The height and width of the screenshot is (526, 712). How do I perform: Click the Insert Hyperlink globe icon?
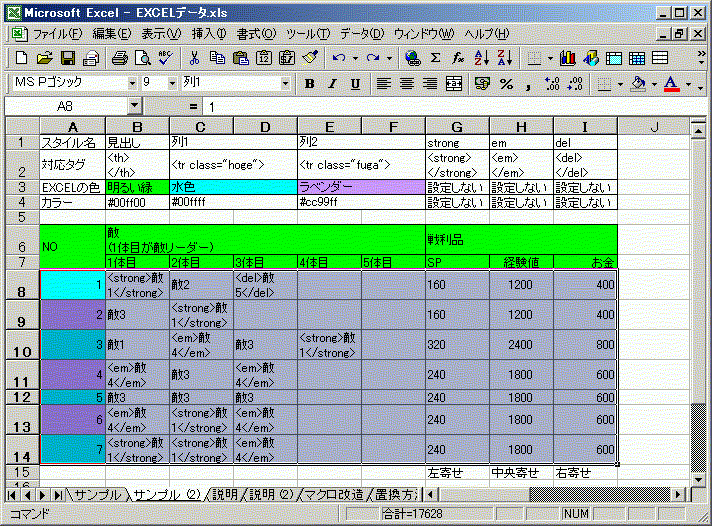click(x=412, y=58)
